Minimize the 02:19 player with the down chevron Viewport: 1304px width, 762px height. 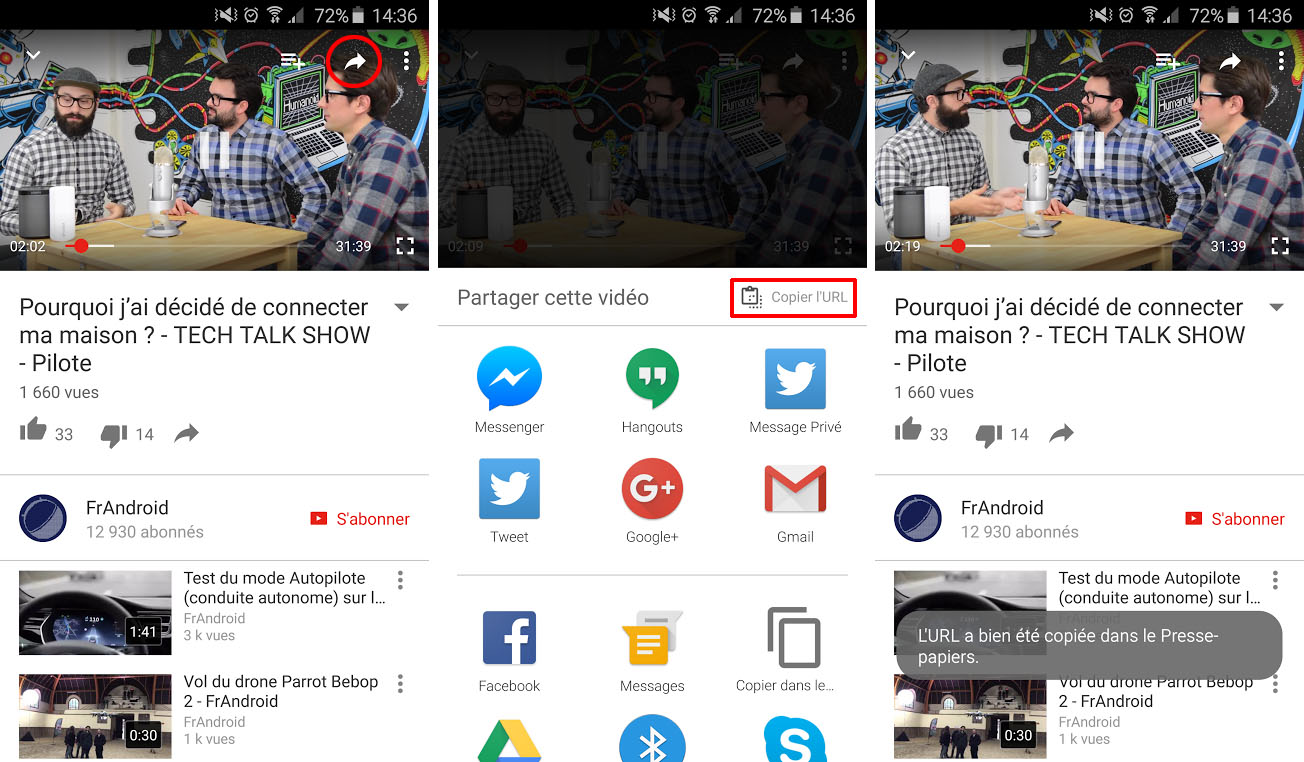point(908,56)
